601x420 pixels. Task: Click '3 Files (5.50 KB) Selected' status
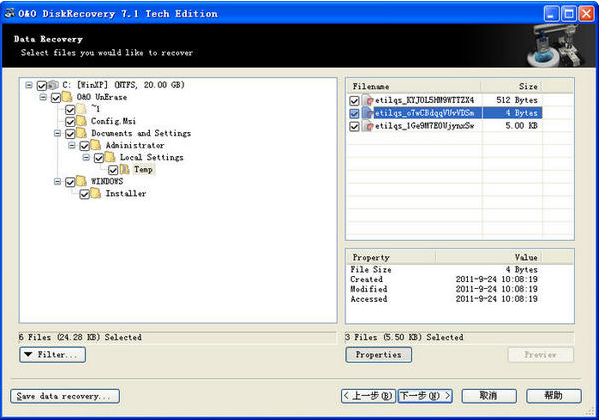(x=404, y=337)
